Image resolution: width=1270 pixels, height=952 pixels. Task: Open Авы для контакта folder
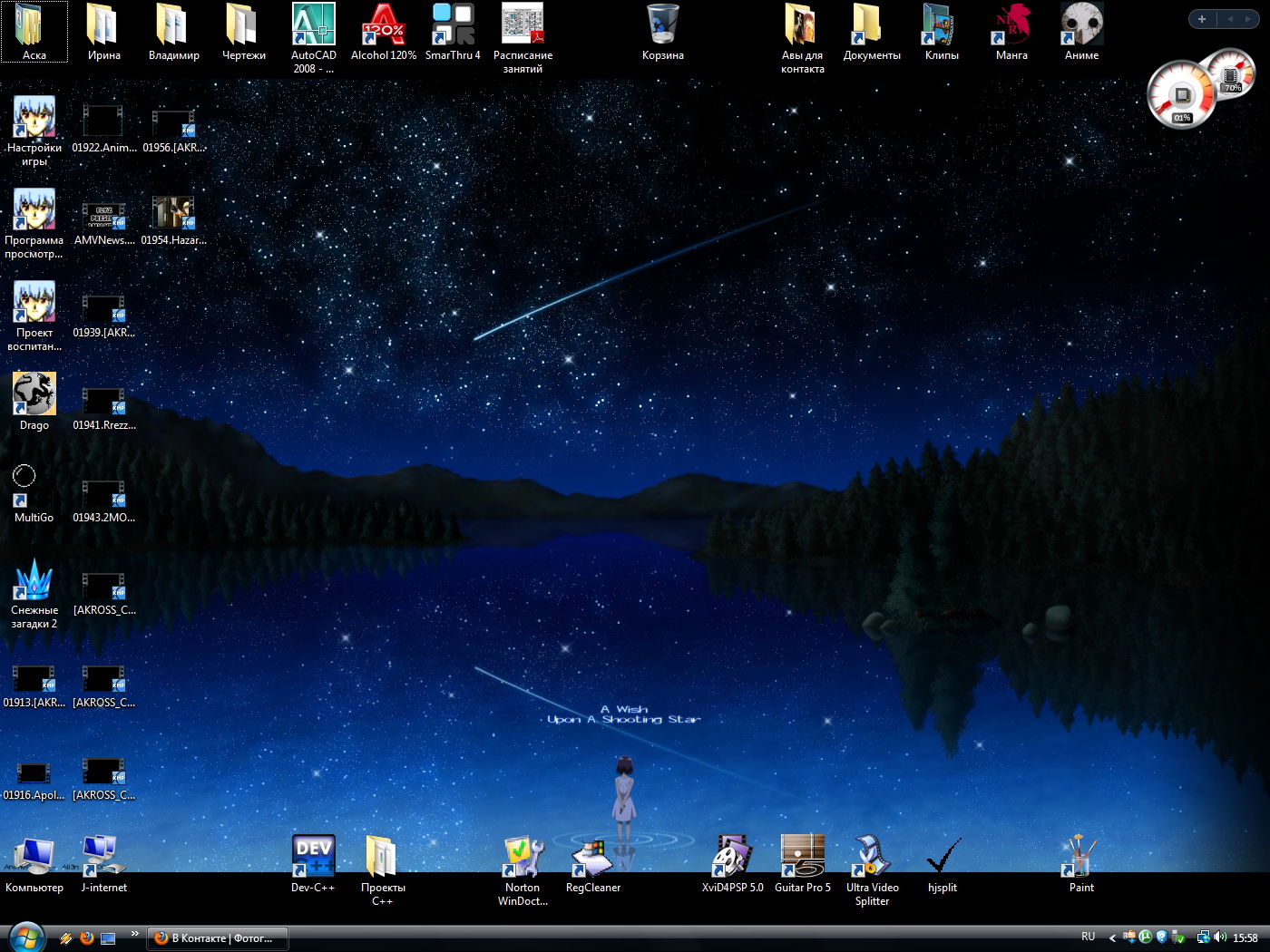[803, 38]
